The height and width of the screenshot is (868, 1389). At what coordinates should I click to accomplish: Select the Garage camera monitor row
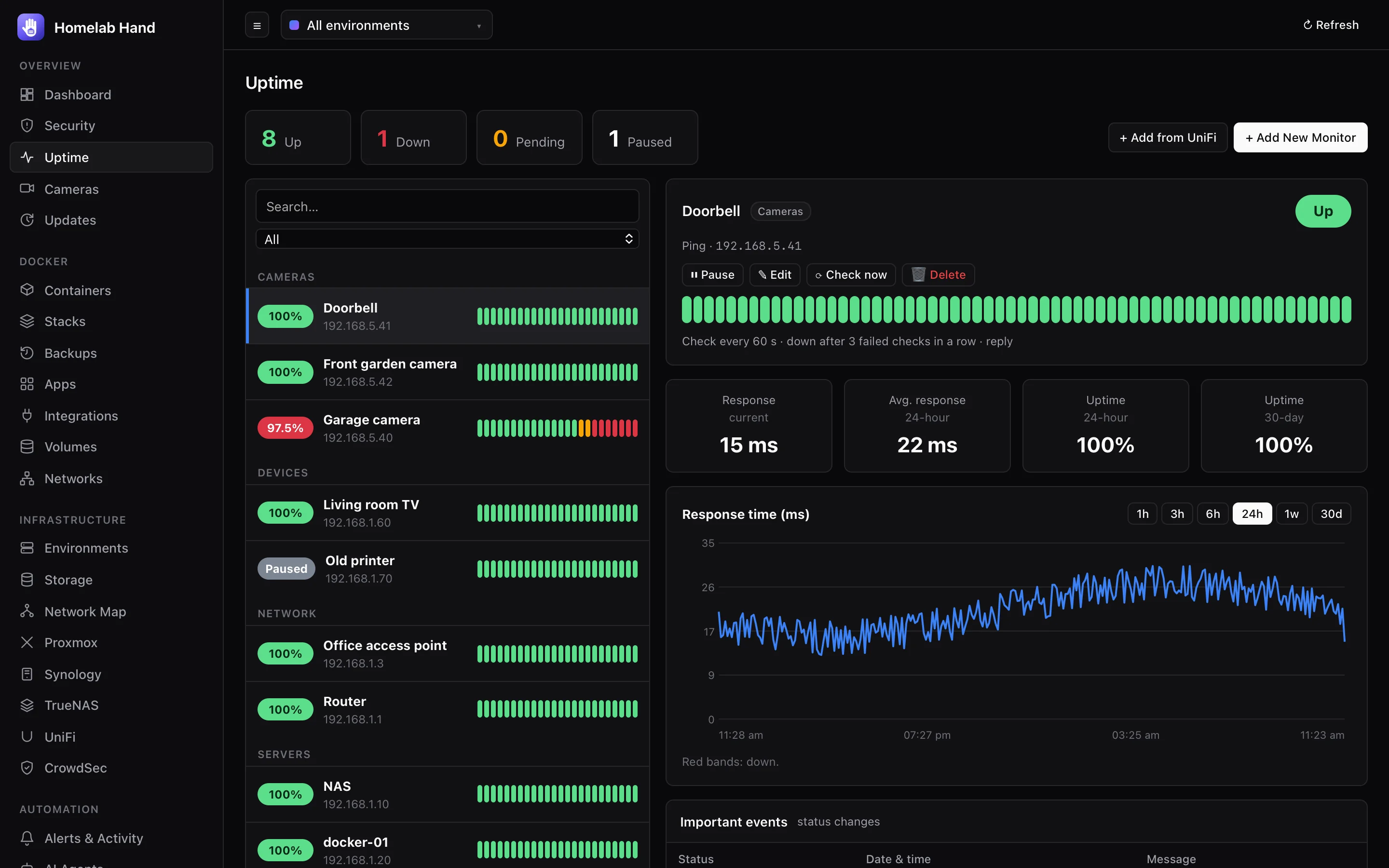(448, 428)
